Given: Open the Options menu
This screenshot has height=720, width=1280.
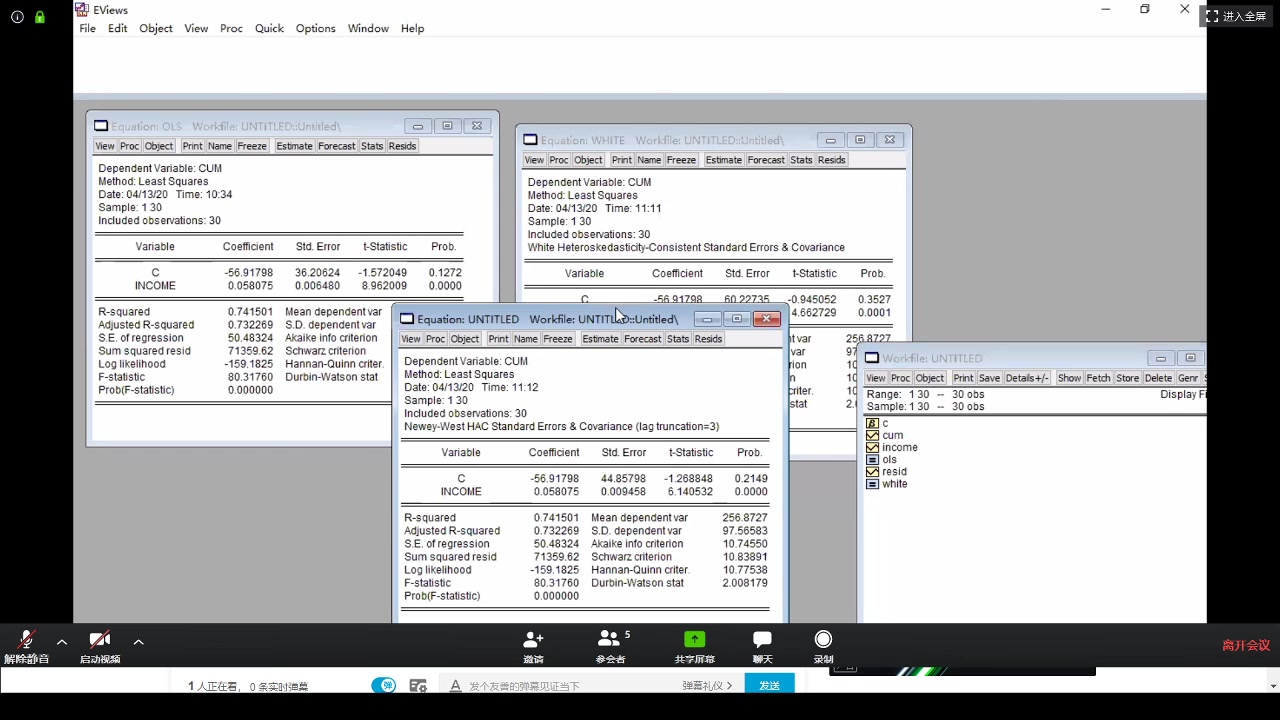Looking at the screenshot, I should click(x=315, y=28).
